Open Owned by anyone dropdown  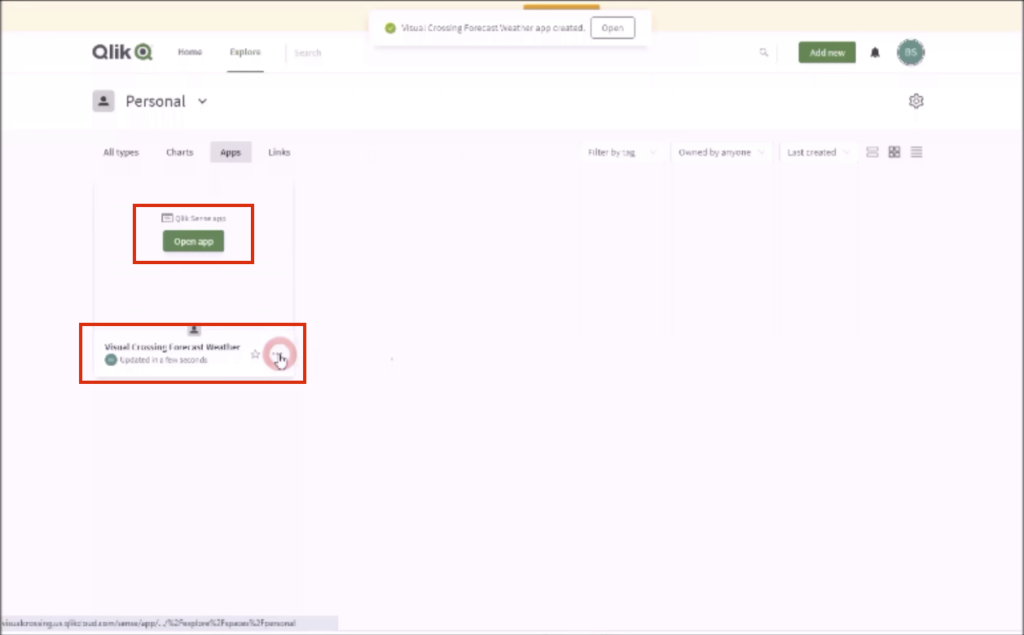point(721,152)
